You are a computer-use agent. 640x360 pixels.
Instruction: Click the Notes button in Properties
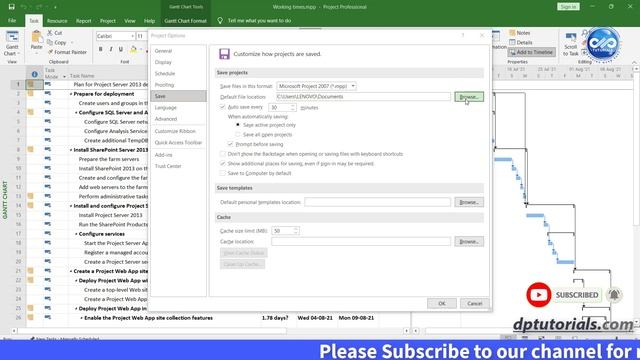(520, 33)
